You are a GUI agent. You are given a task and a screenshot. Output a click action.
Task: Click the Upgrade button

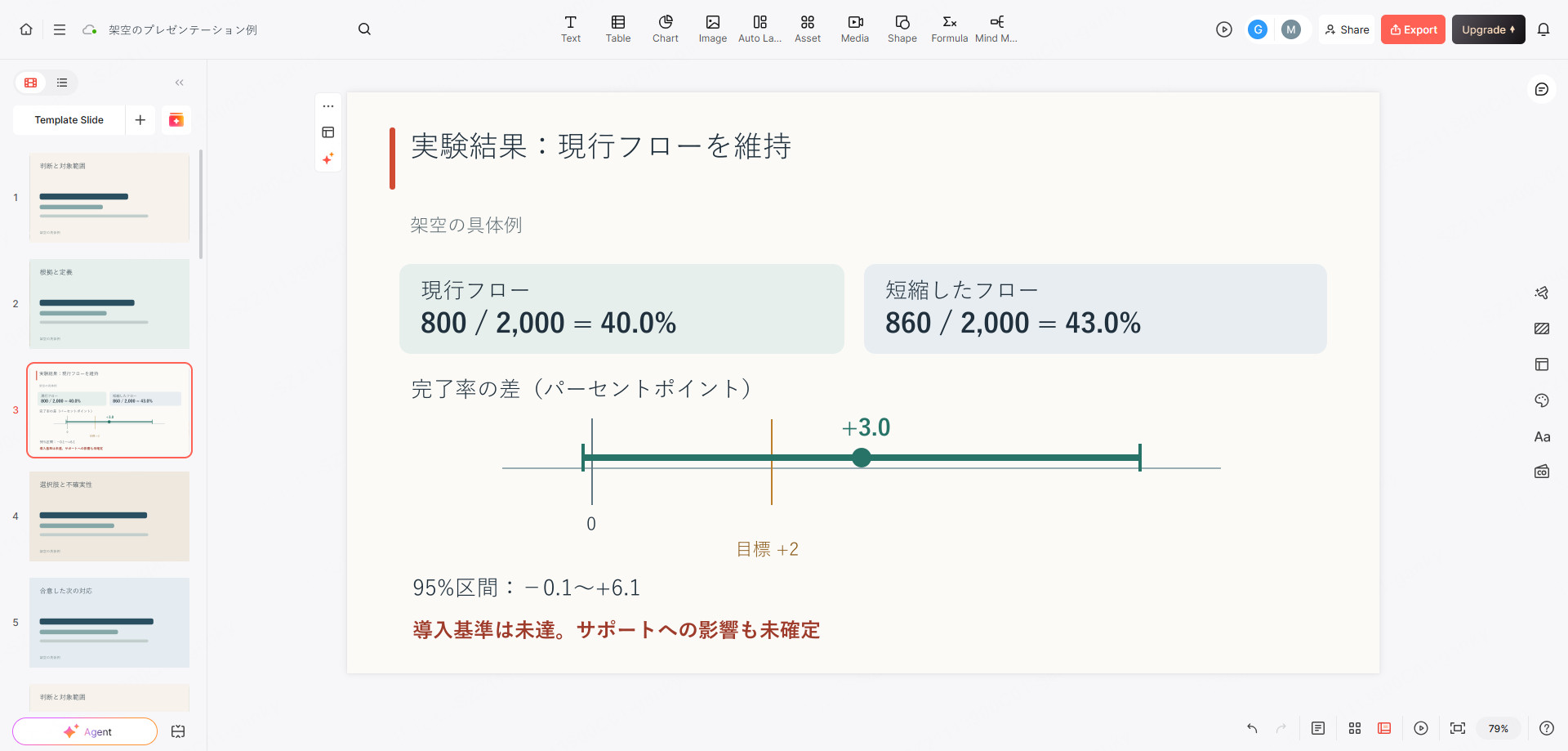point(1488,29)
